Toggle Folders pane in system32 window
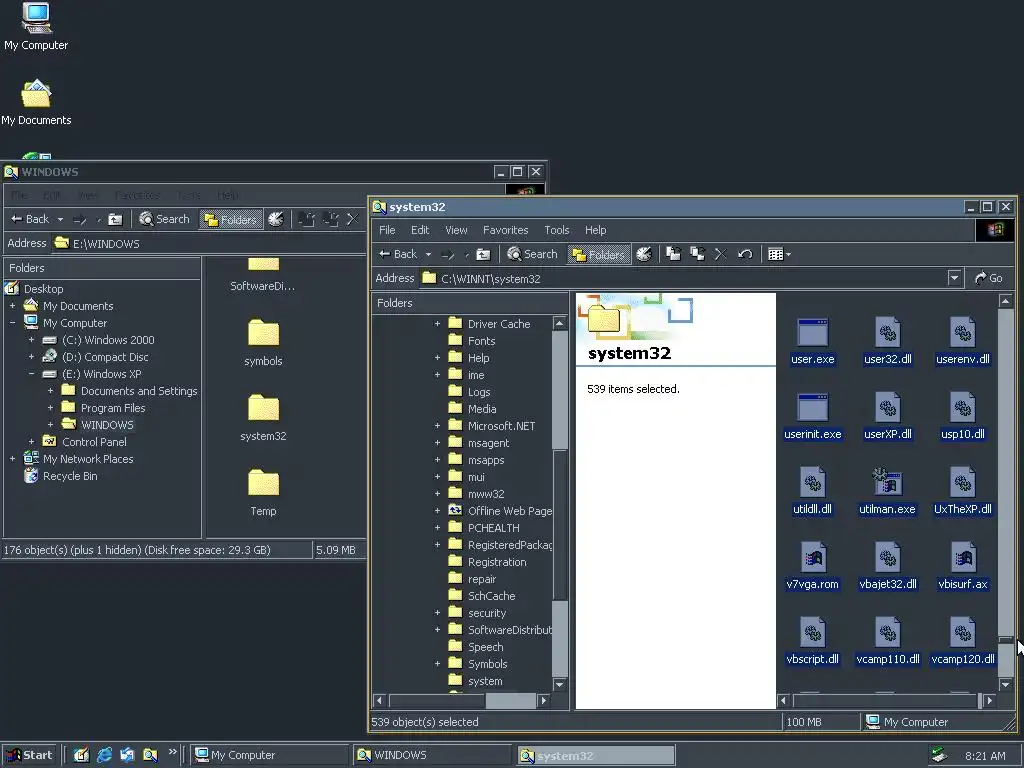The width and height of the screenshot is (1024, 768). click(599, 254)
